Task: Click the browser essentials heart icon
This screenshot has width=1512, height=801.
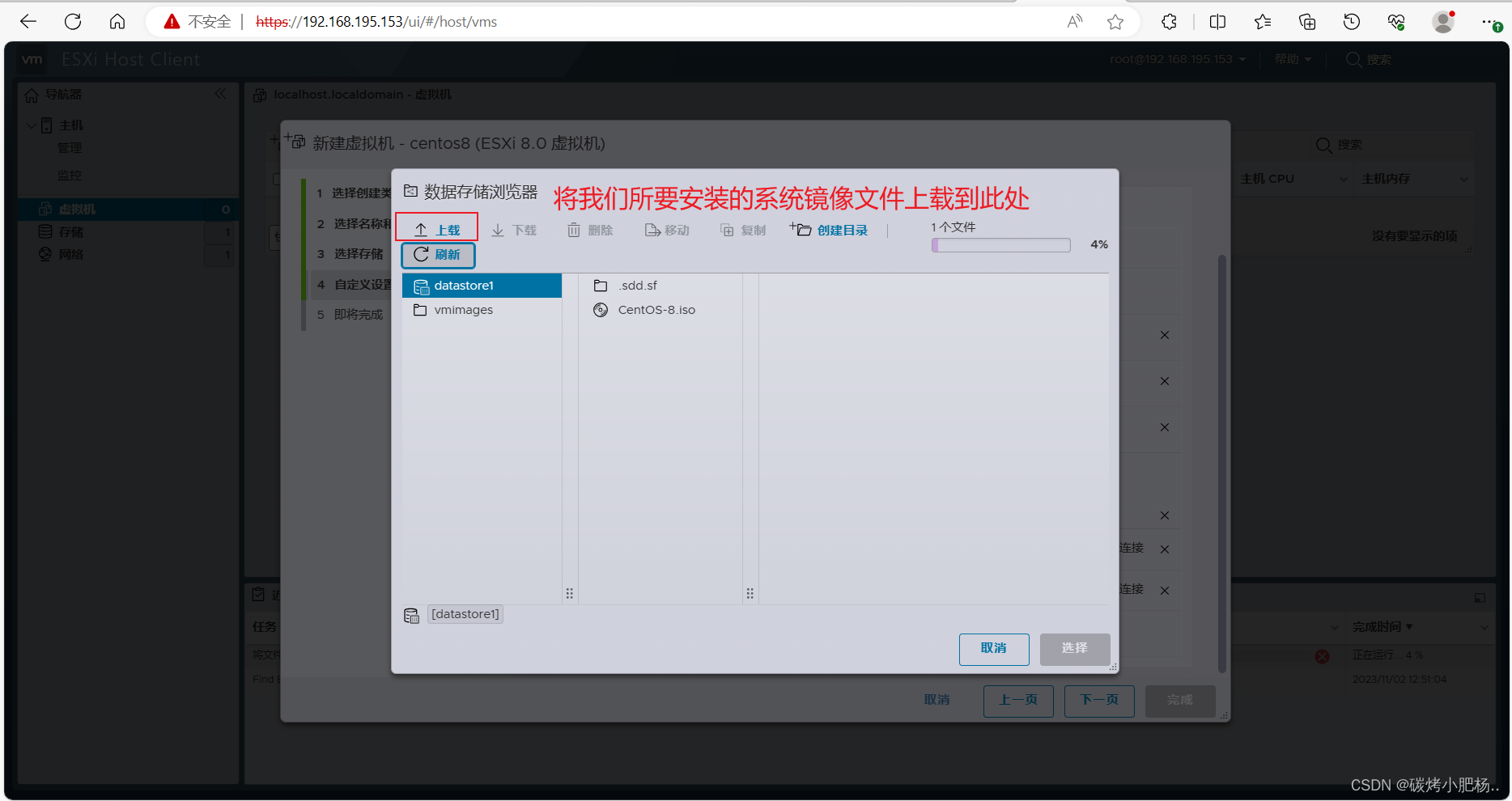Action: pos(1396,22)
